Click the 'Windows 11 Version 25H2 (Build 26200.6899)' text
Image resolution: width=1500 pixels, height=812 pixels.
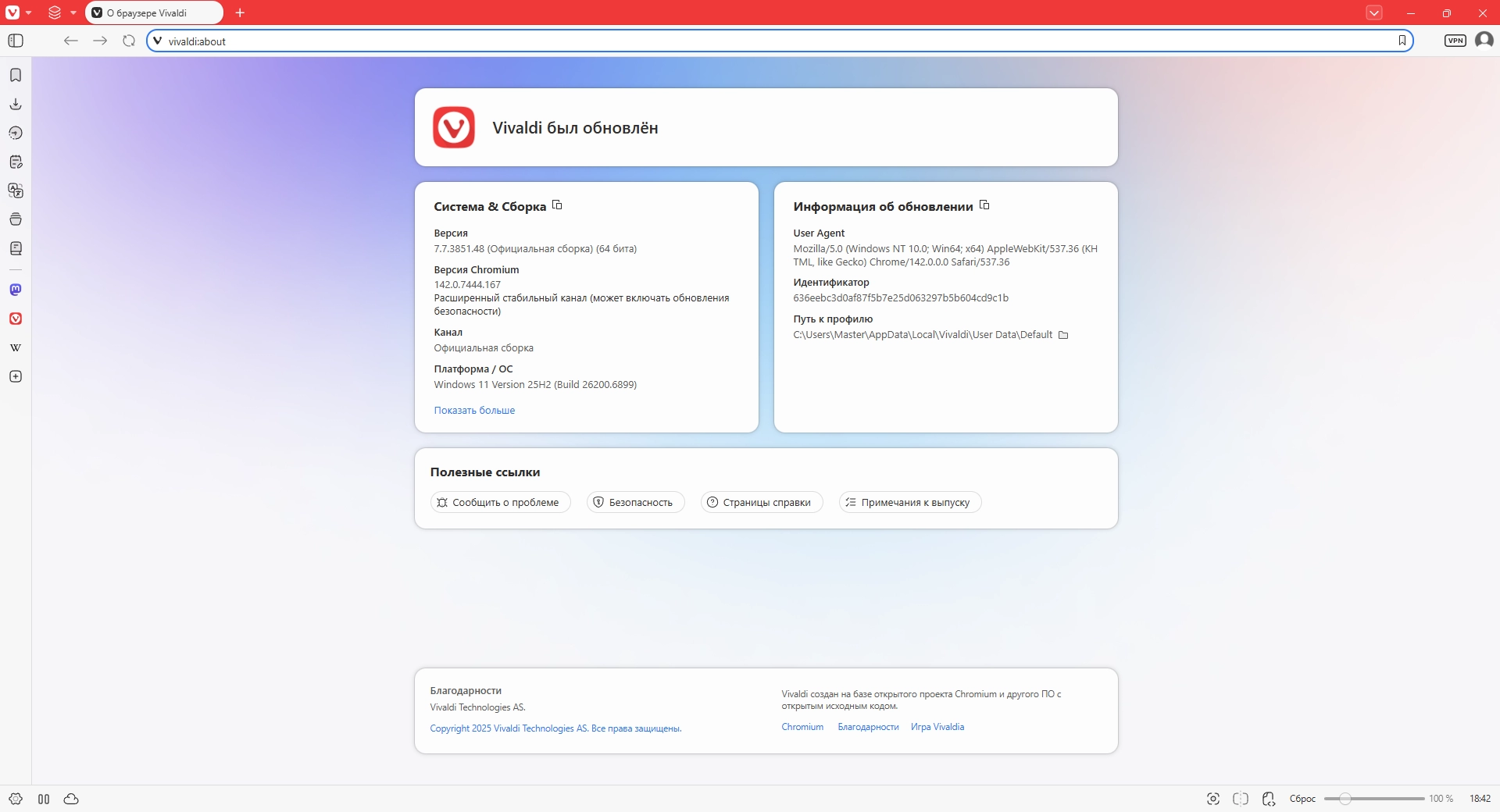point(535,385)
